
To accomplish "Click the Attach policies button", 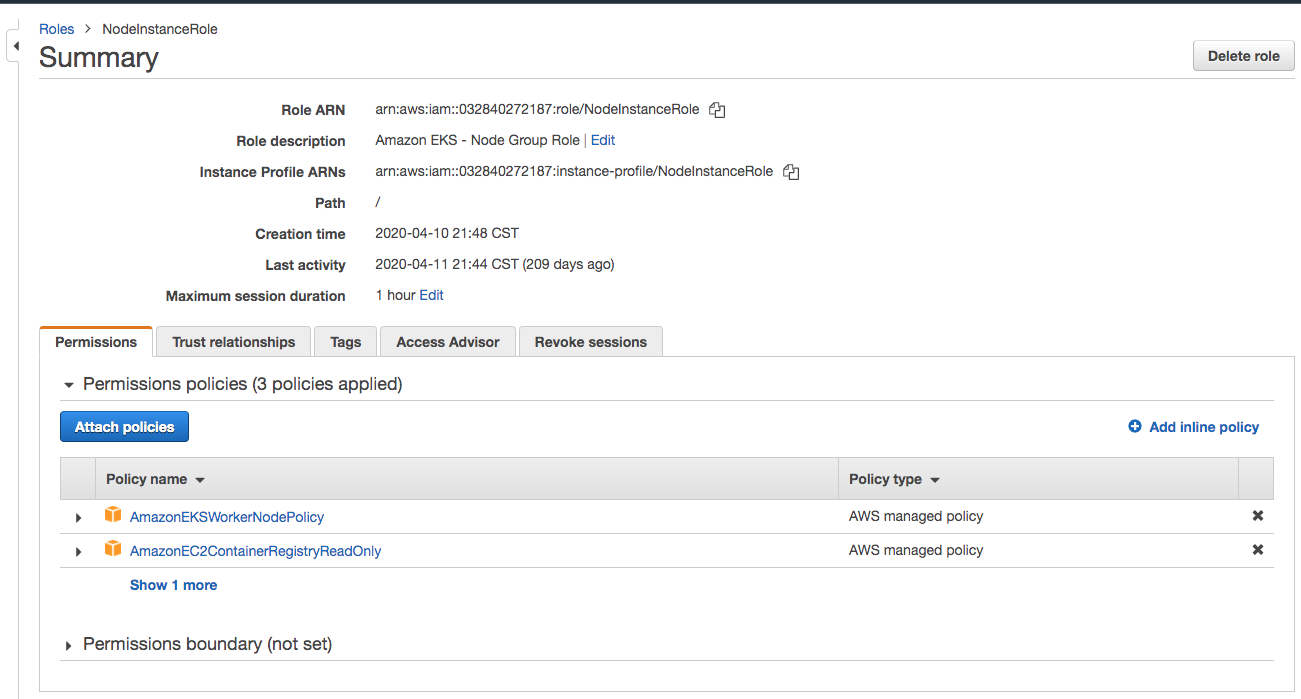I will click(124, 426).
